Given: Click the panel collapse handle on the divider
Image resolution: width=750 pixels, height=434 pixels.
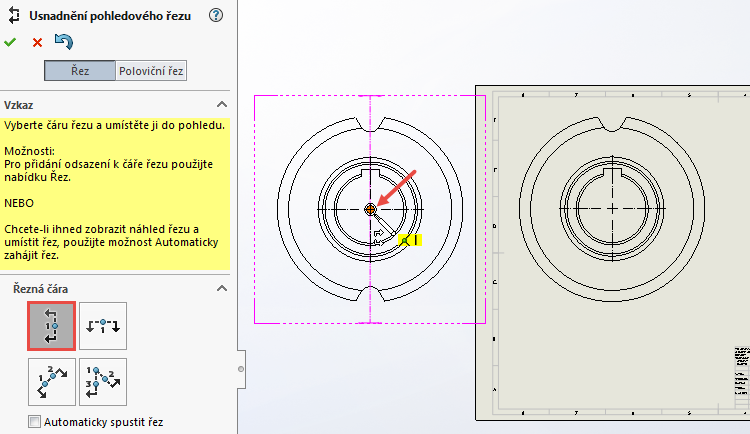Looking at the screenshot, I should click(x=241, y=369).
